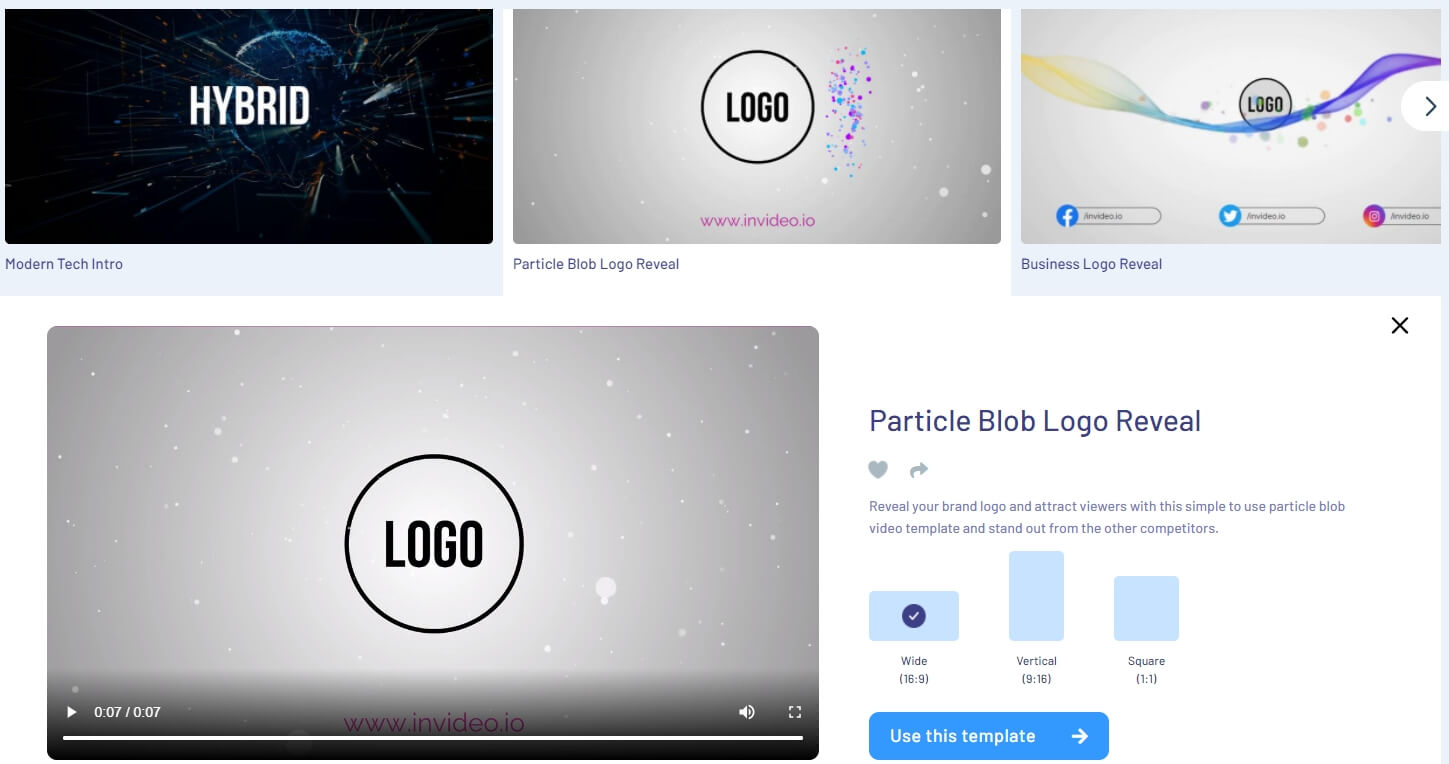Click Particle Blob Logo Reveal caption
The height and width of the screenshot is (764, 1449).
[x=596, y=264]
